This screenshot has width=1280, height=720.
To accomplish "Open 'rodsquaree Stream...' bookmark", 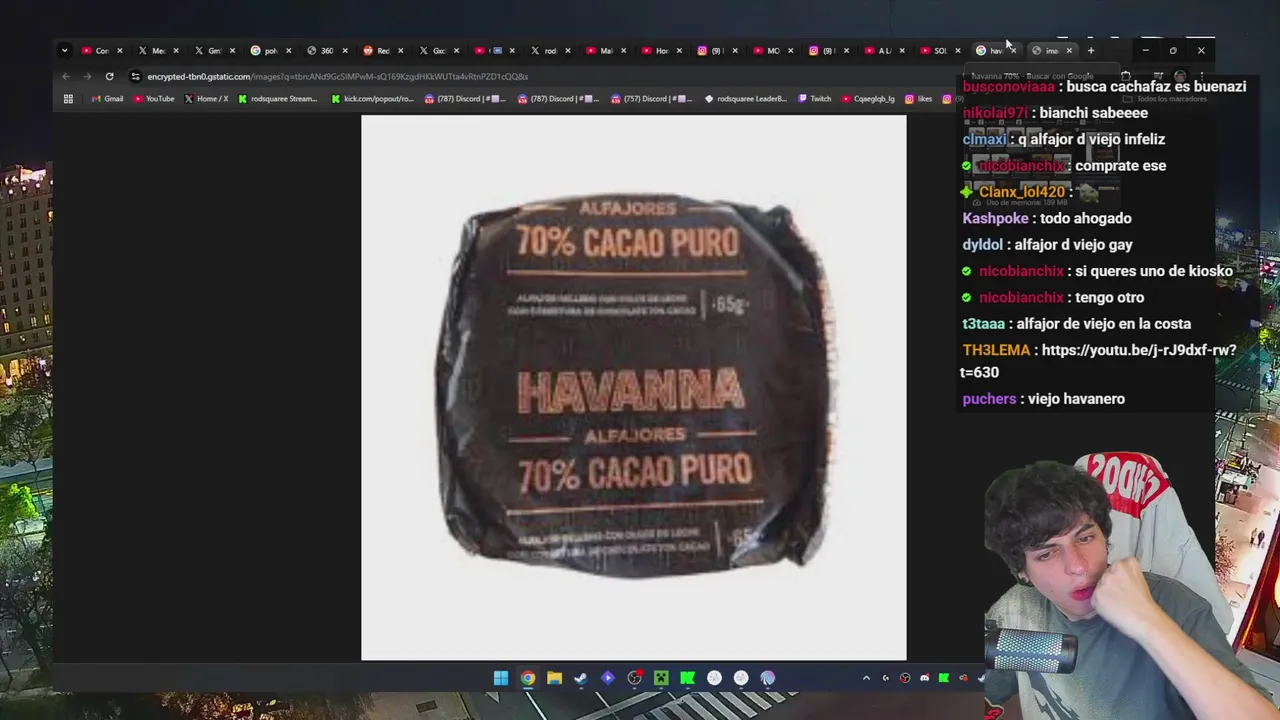I will pyautogui.click(x=278, y=99).
